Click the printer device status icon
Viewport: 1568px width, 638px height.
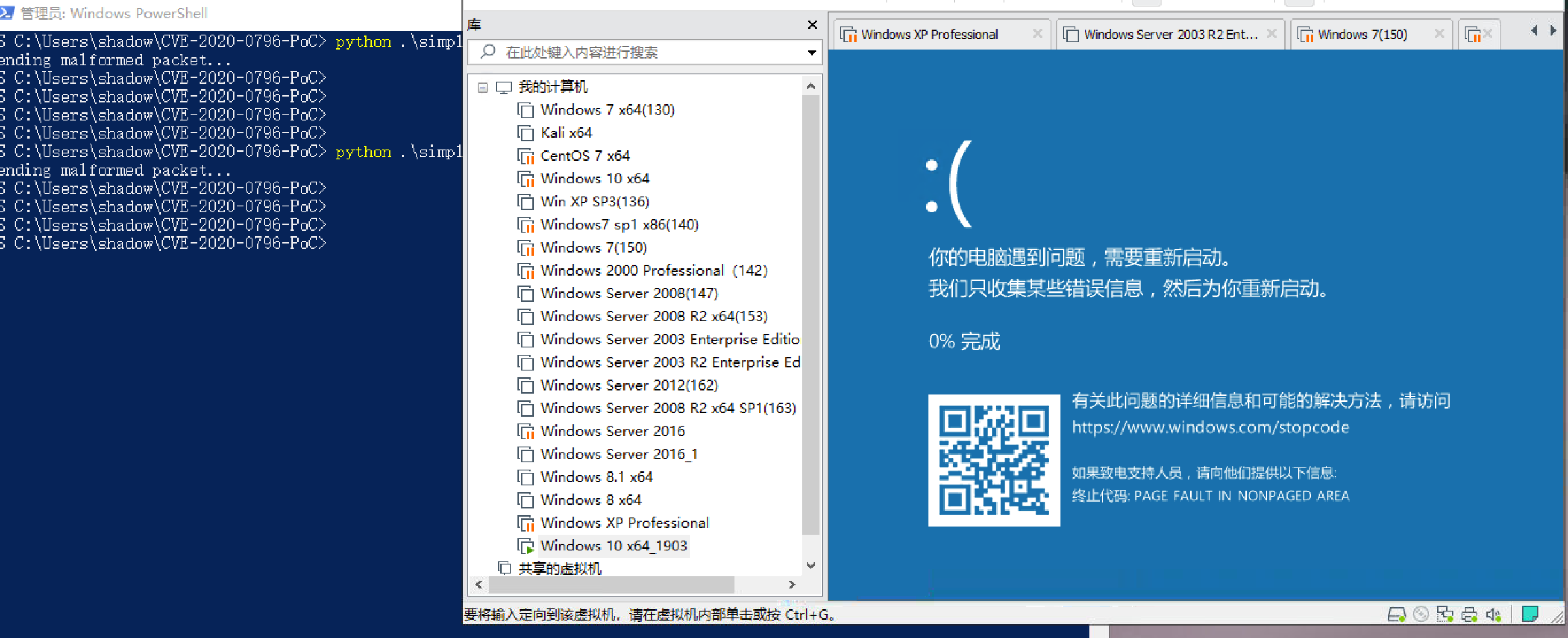pos(1469,614)
